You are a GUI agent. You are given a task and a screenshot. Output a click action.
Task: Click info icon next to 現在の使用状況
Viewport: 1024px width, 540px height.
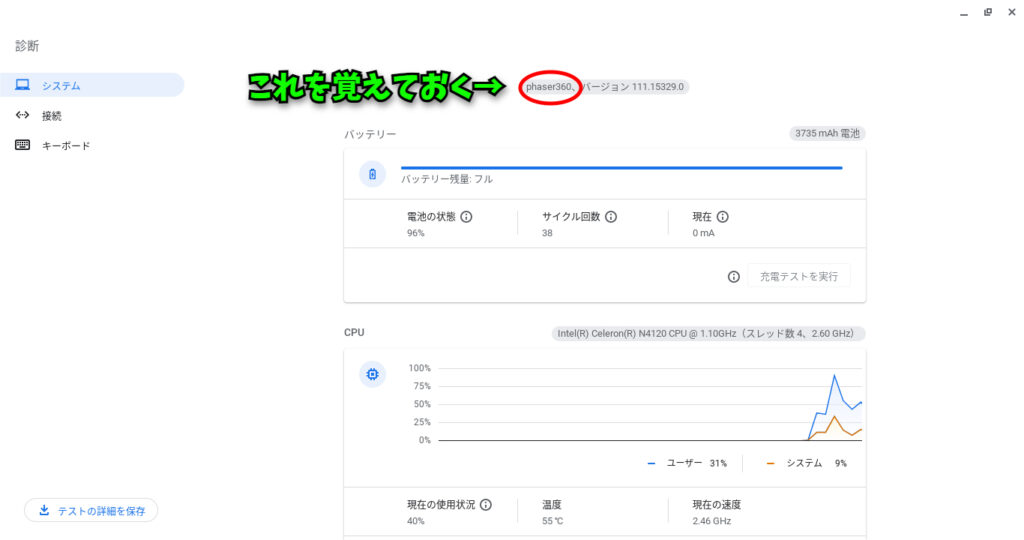(x=486, y=505)
